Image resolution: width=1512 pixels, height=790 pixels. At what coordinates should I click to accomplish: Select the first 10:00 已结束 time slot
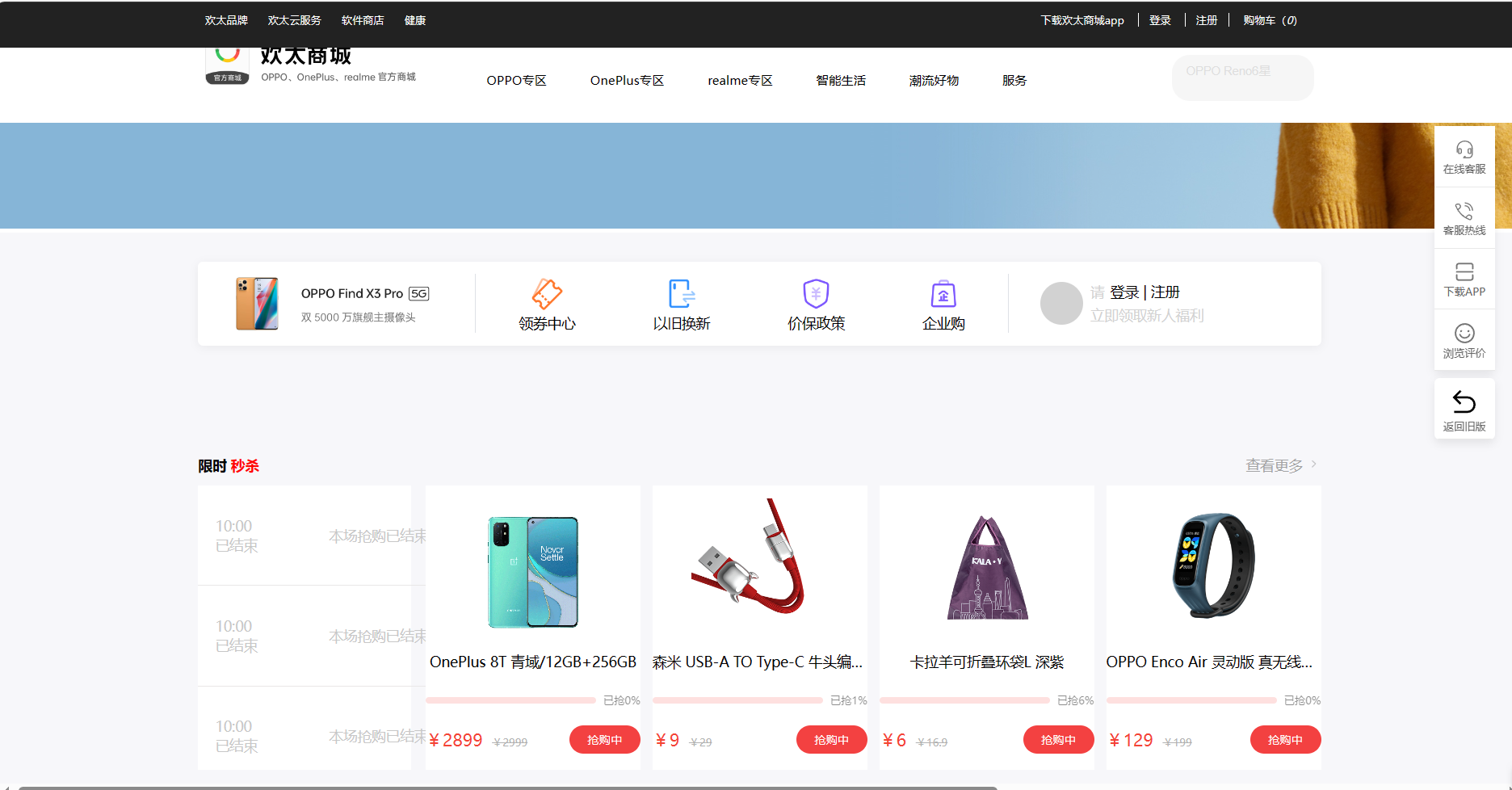[x=237, y=536]
